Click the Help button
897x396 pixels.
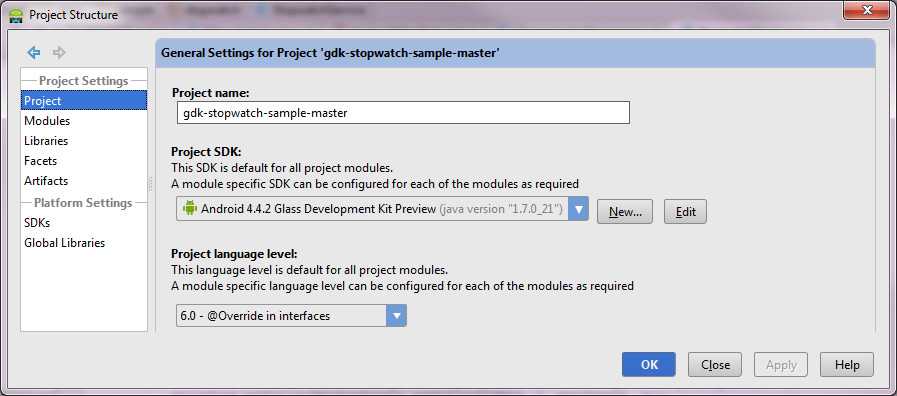[x=847, y=365]
